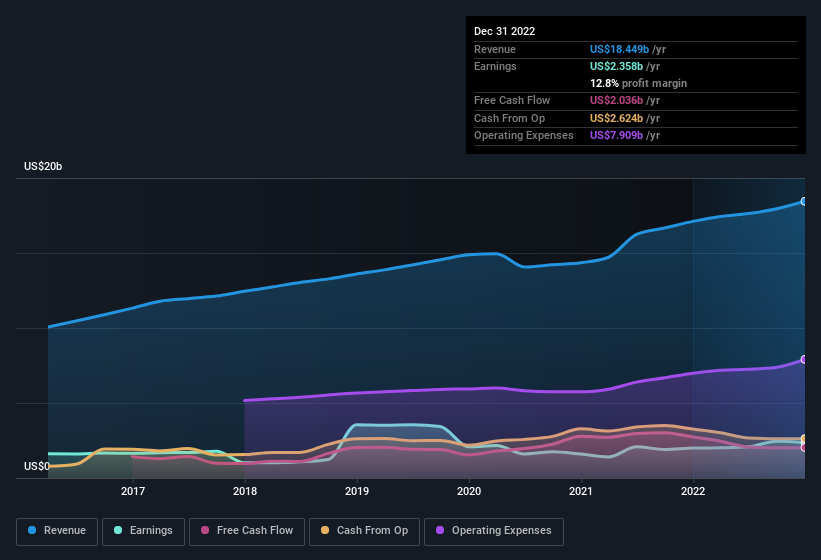This screenshot has width=821, height=560.
Task: Click the Dec 31 2022 tooltip date
Action: (505, 31)
